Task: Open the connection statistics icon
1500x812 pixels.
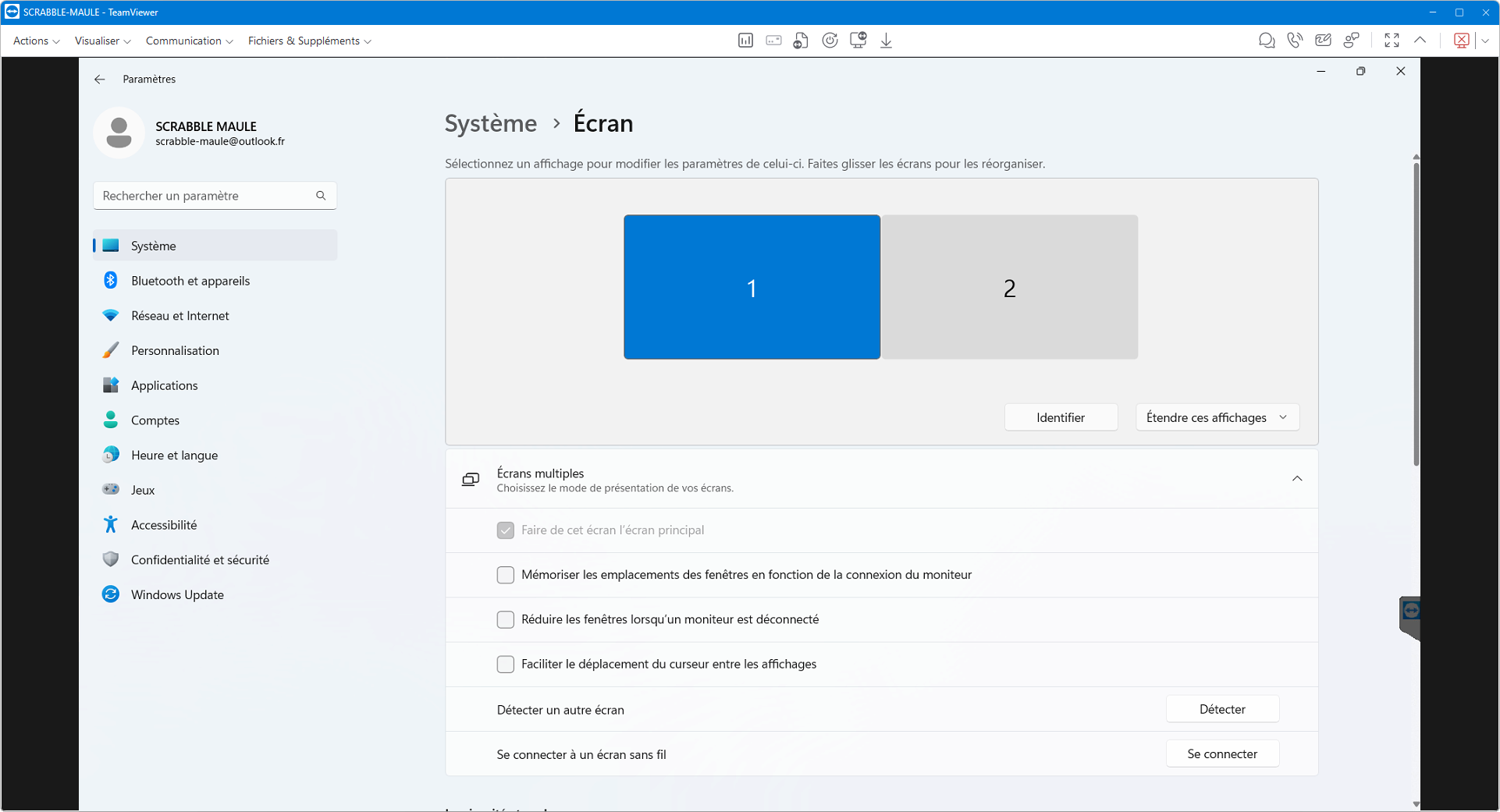Action: coord(745,41)
